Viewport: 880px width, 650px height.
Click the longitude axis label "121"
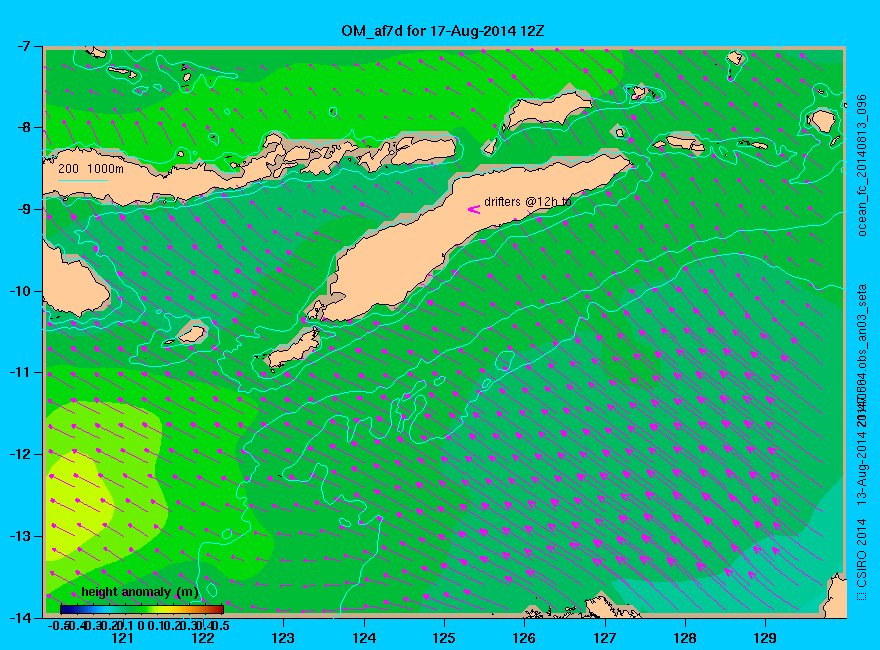click(x=122, y=638)
